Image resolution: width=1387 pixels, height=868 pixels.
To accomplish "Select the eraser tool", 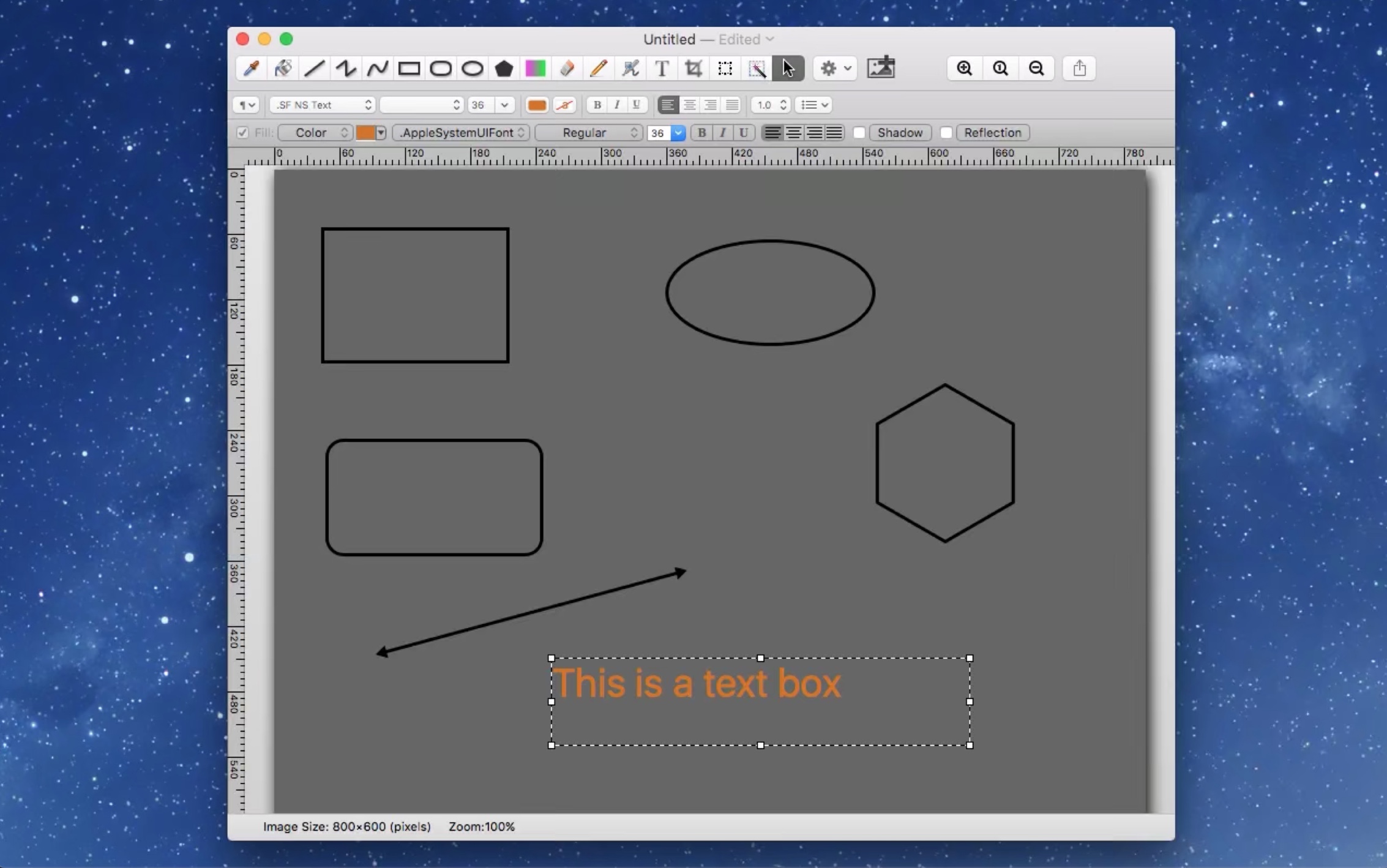I will coord(567,68).
